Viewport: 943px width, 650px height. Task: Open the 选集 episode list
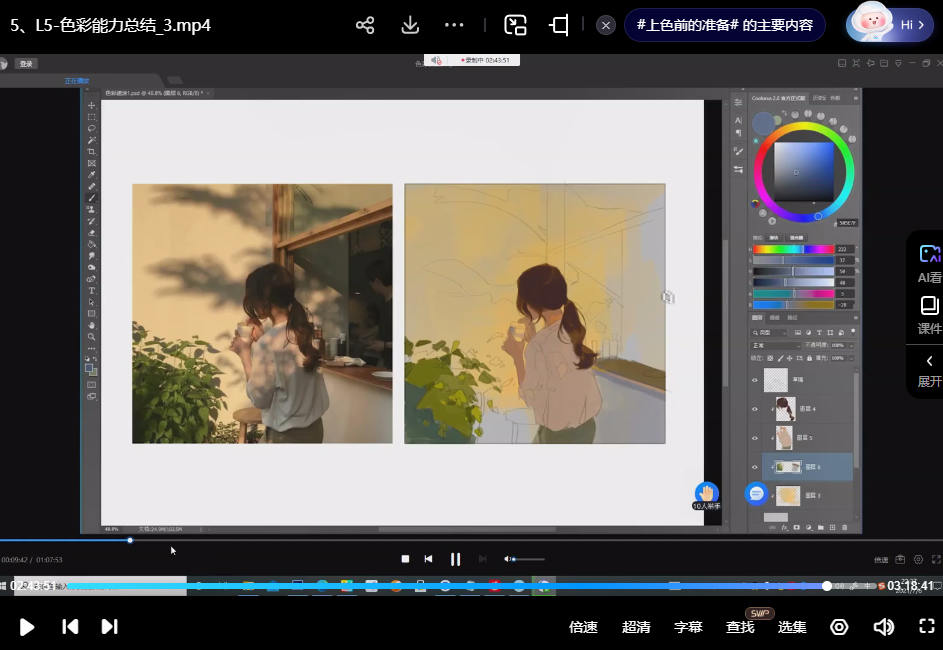click(792, 627)
